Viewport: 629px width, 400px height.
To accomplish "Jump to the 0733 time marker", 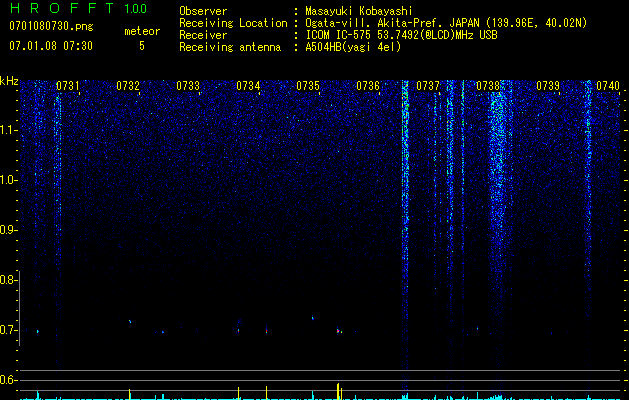I will 188,86.
